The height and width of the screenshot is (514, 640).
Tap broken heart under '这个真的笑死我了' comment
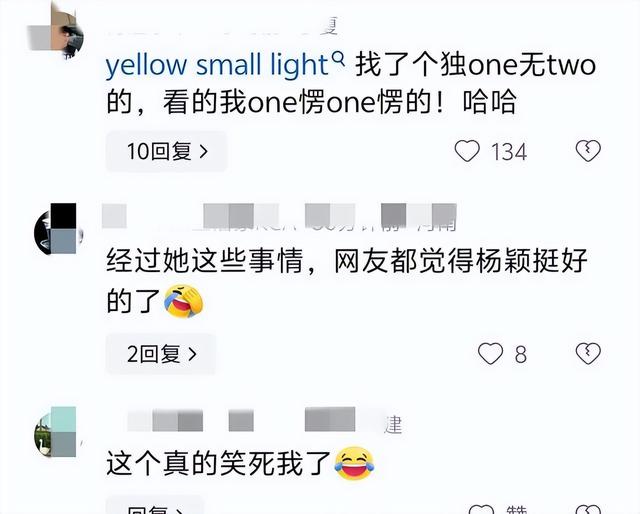[x=588, y=510]
